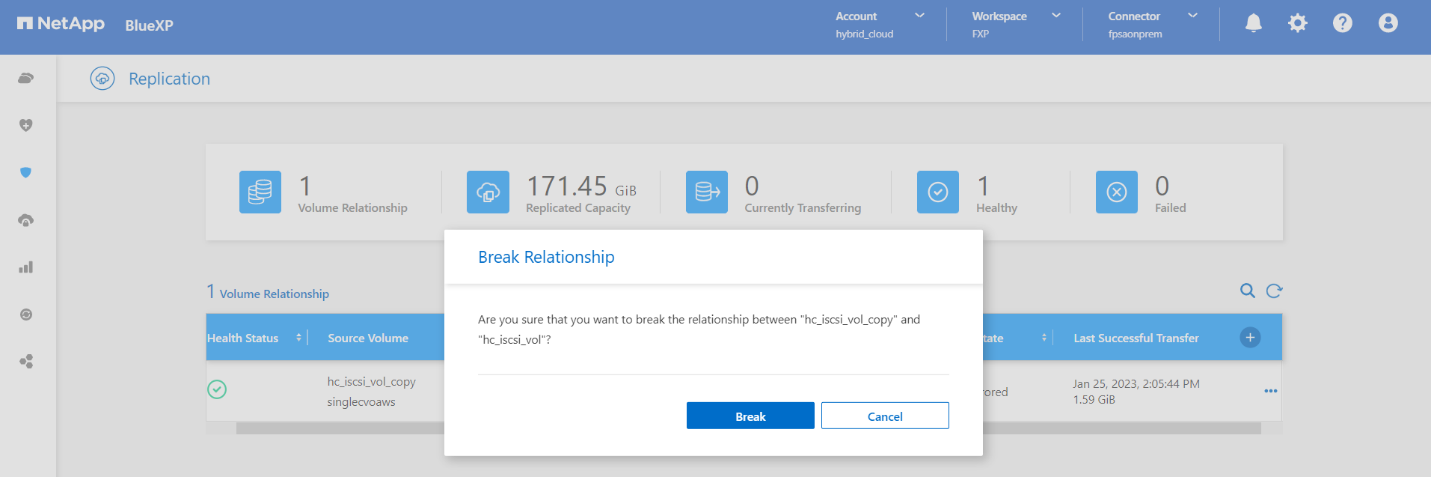The image size is (1431, 477).
Task: Open the three-dot row actions menu
Action: [x=1270, y=391]
